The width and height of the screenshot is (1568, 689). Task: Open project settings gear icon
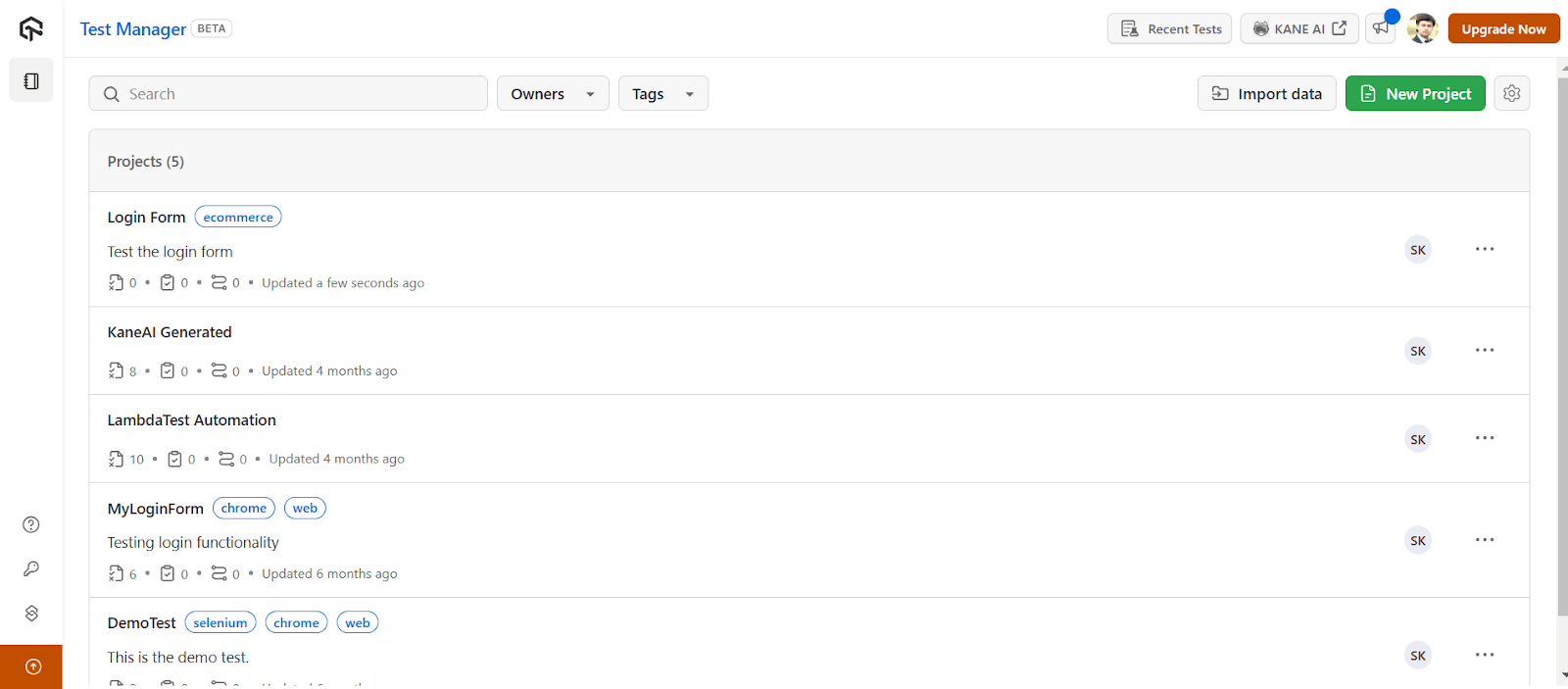[1511, 93]
